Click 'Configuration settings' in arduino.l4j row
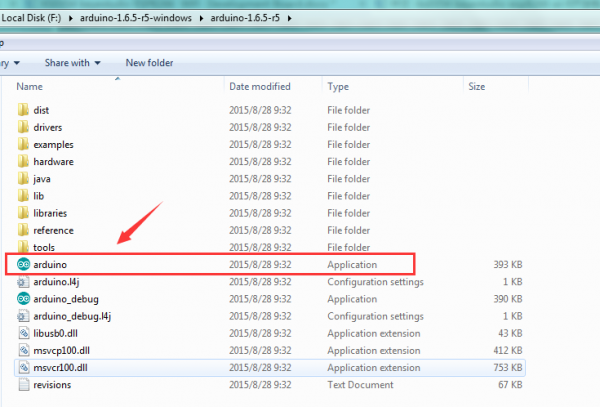This screenshot has height=407, width=600. point(375,282)
